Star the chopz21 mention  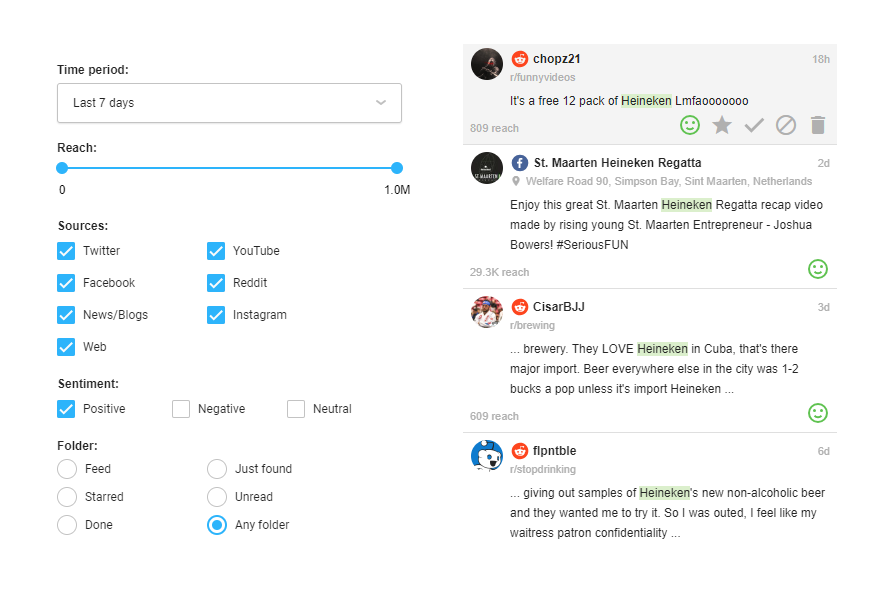(x=722, y=125)
